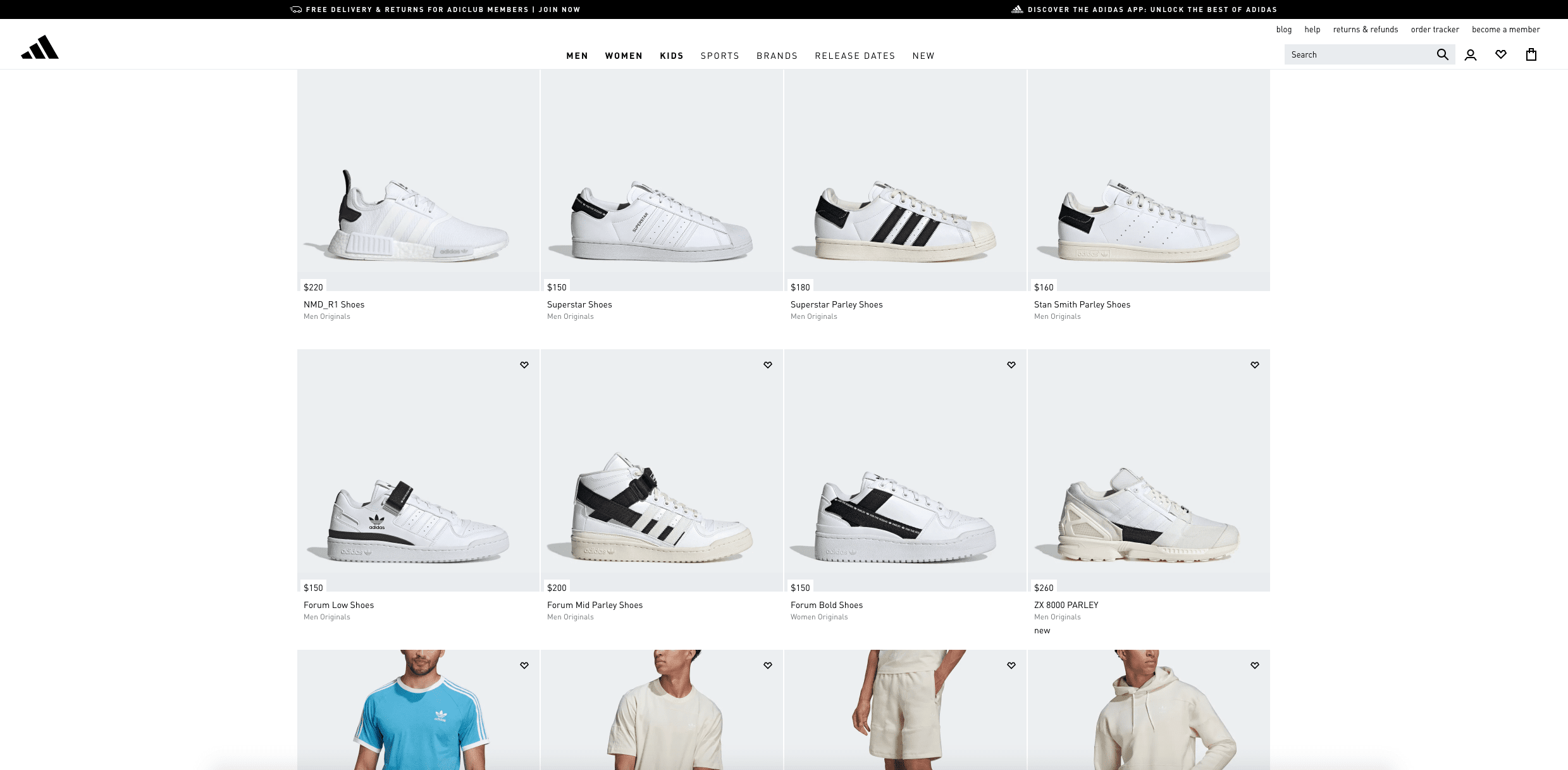This screenshot has width=1568, height=770.
Task: Wishlist the cream hoodie product
Action: click(x=1255, y=666)
